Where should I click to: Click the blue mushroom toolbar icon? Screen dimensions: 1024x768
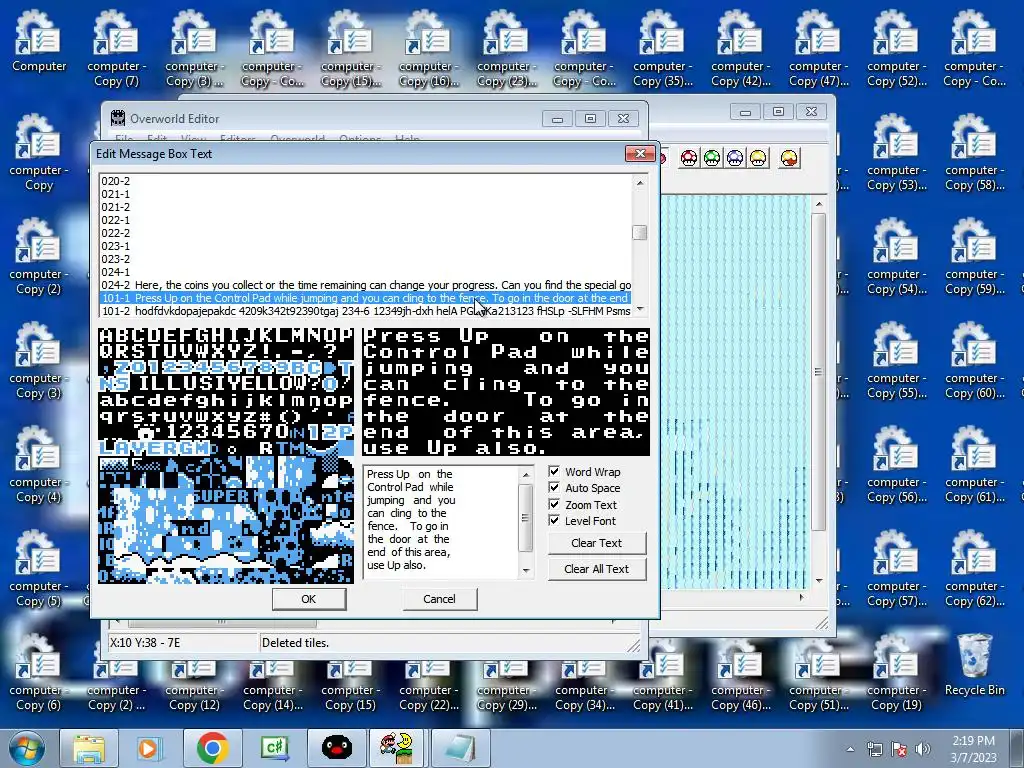[x=735, y=158]
